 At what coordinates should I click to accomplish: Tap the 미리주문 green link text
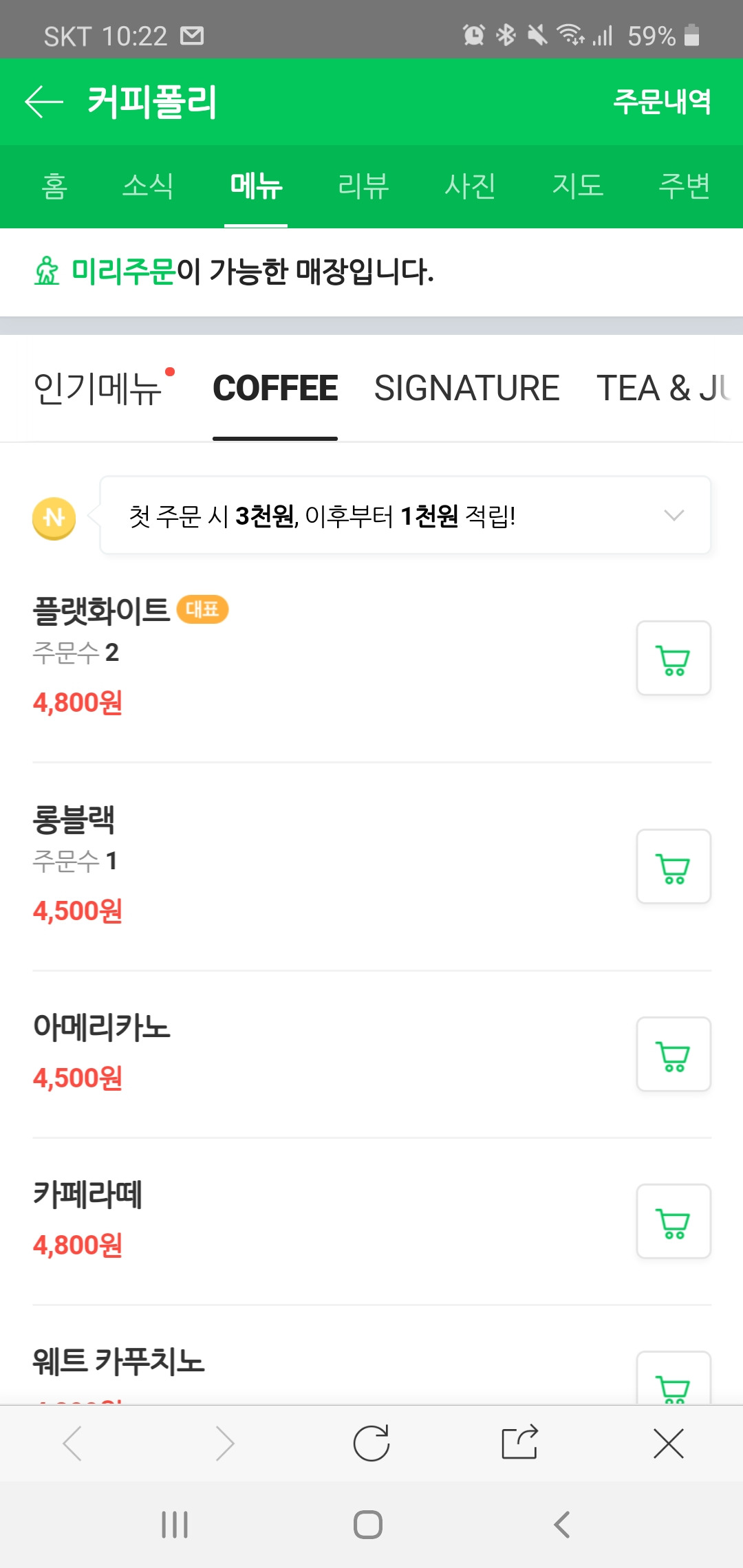124,271
